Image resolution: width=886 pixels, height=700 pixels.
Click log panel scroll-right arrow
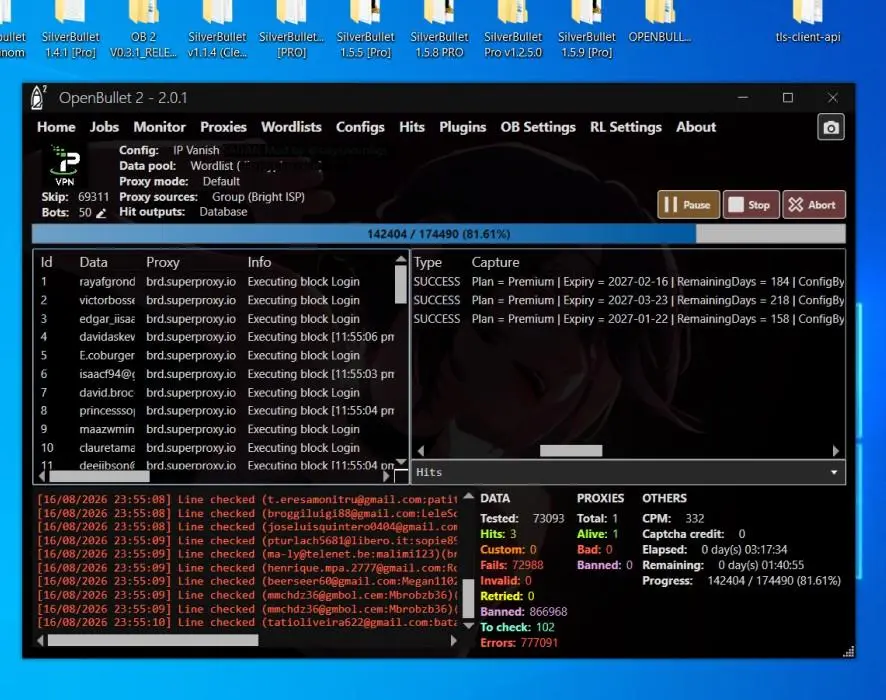tap(453, 640)
